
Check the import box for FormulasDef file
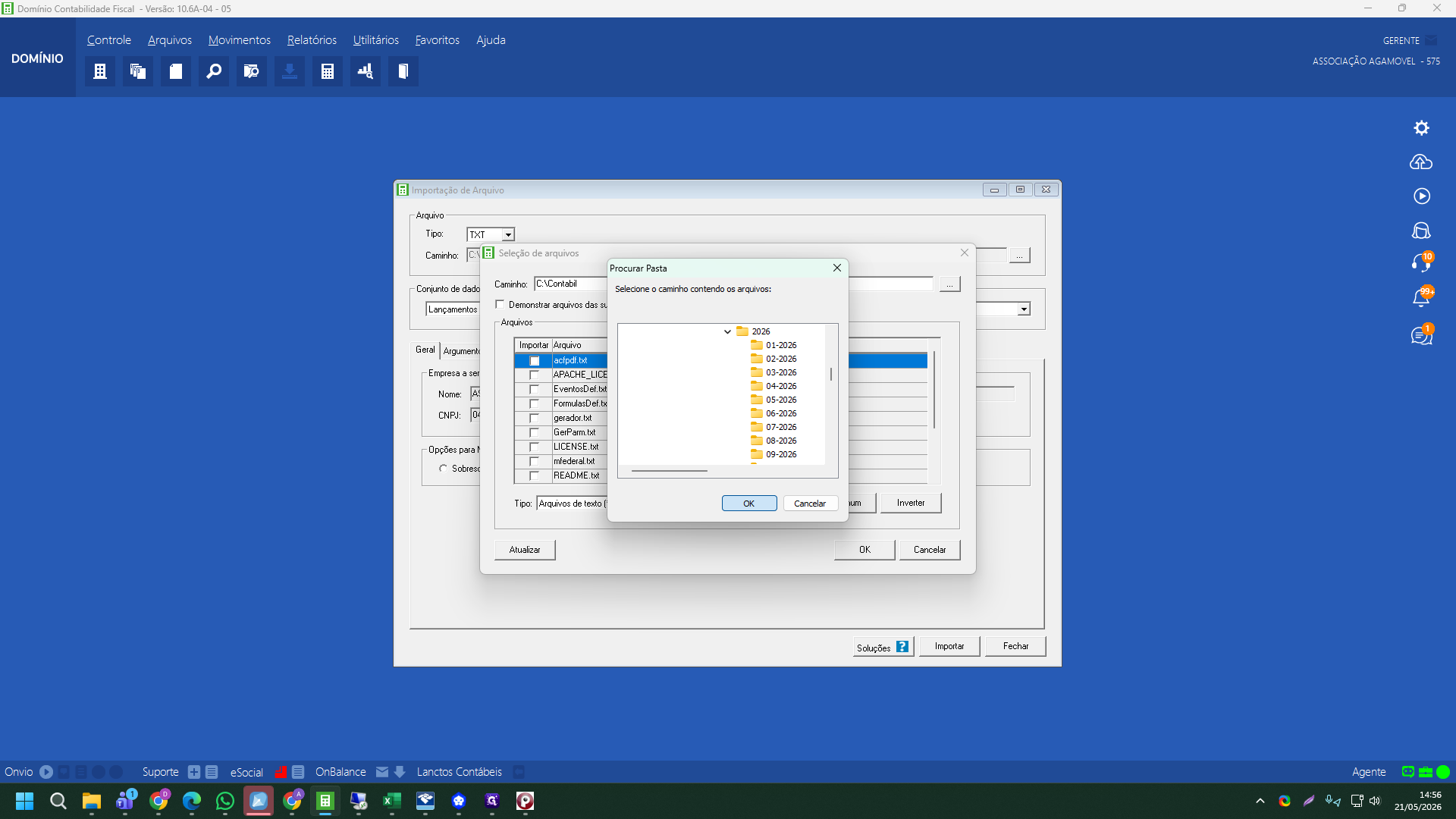tap(535, 404)
